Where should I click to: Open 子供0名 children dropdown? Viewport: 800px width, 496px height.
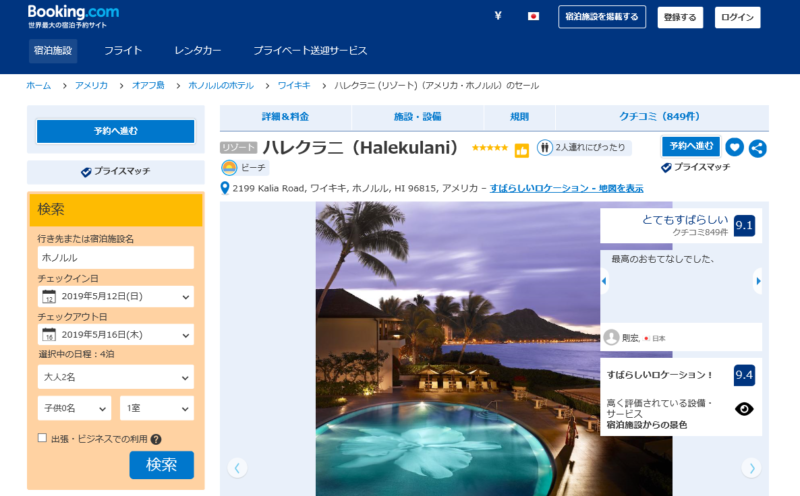(x=74, y=408)
